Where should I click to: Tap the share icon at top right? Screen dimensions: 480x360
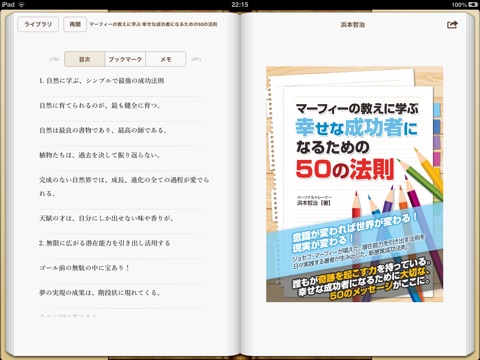click(452, 24)
